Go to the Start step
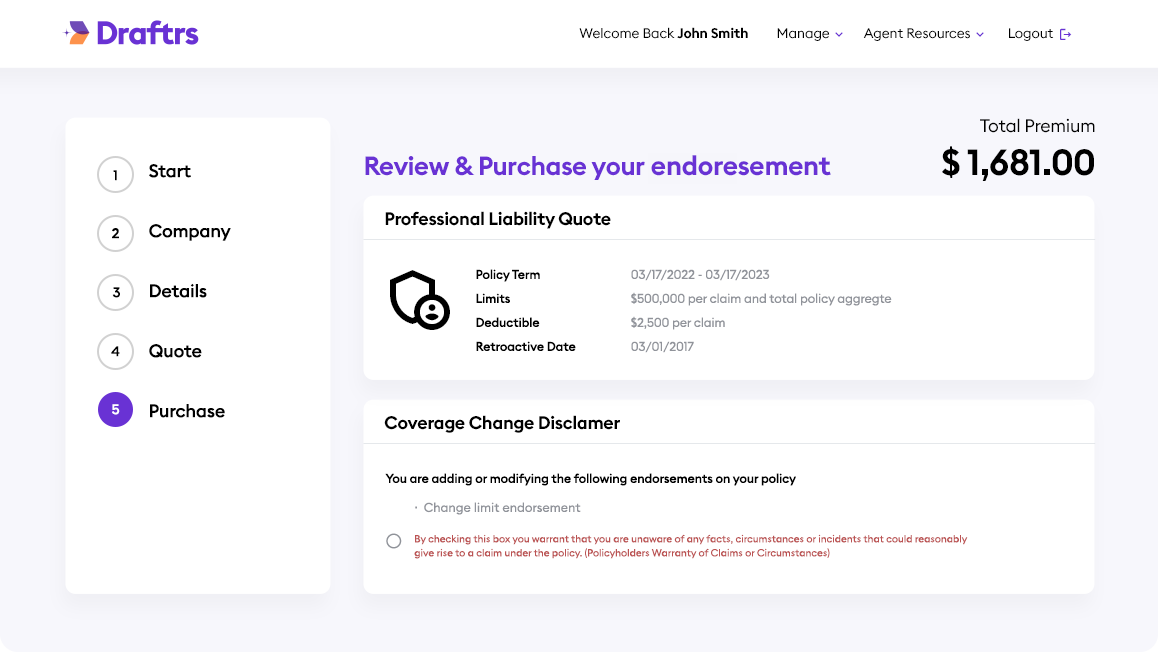 (169, 172)
